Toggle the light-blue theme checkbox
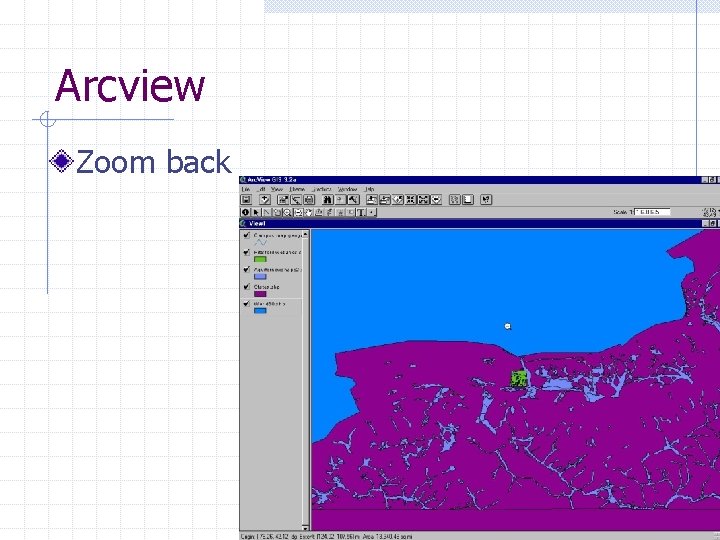The image size is (720, 540). (247, 270)
